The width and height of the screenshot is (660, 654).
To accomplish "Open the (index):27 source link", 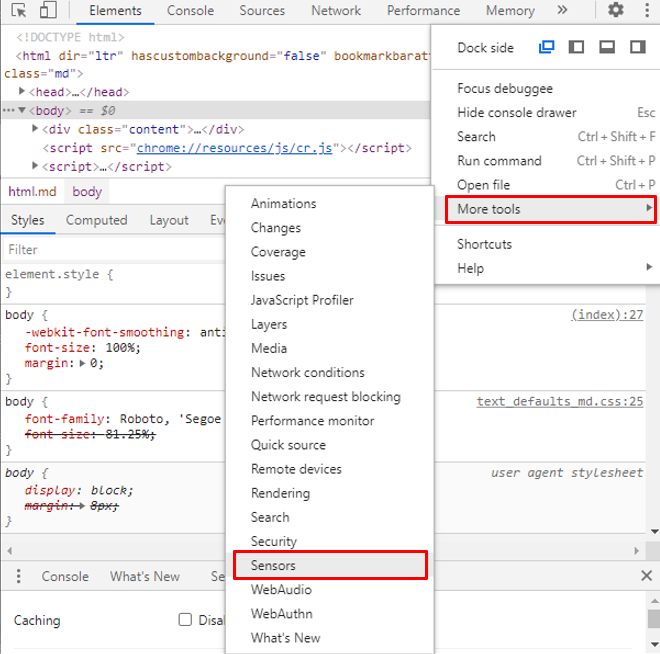I will 607,315.
